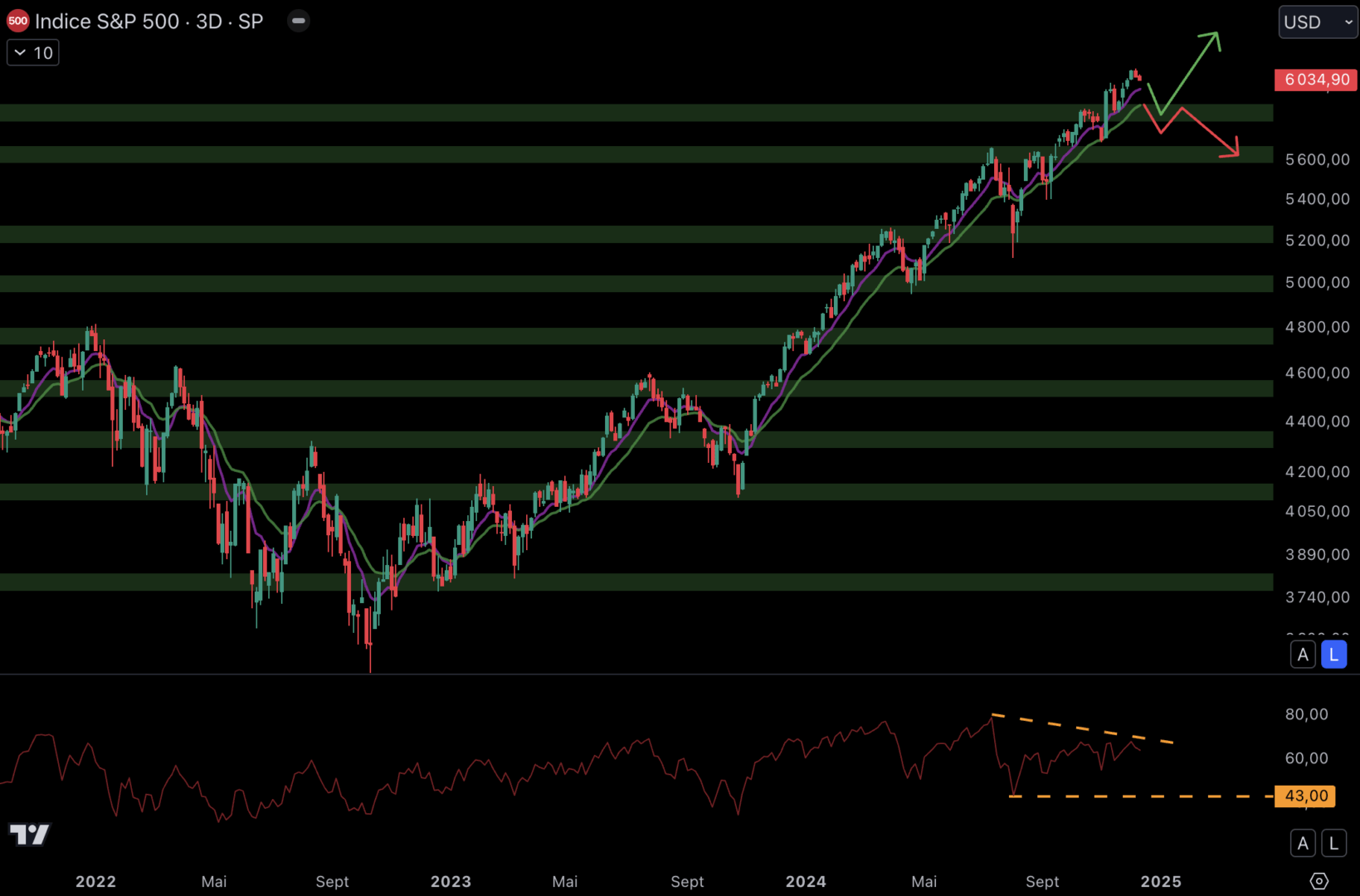Toggle log scale L on the price pane
The height and width of the screenshot is (896, 1360).
point(1333,655)
